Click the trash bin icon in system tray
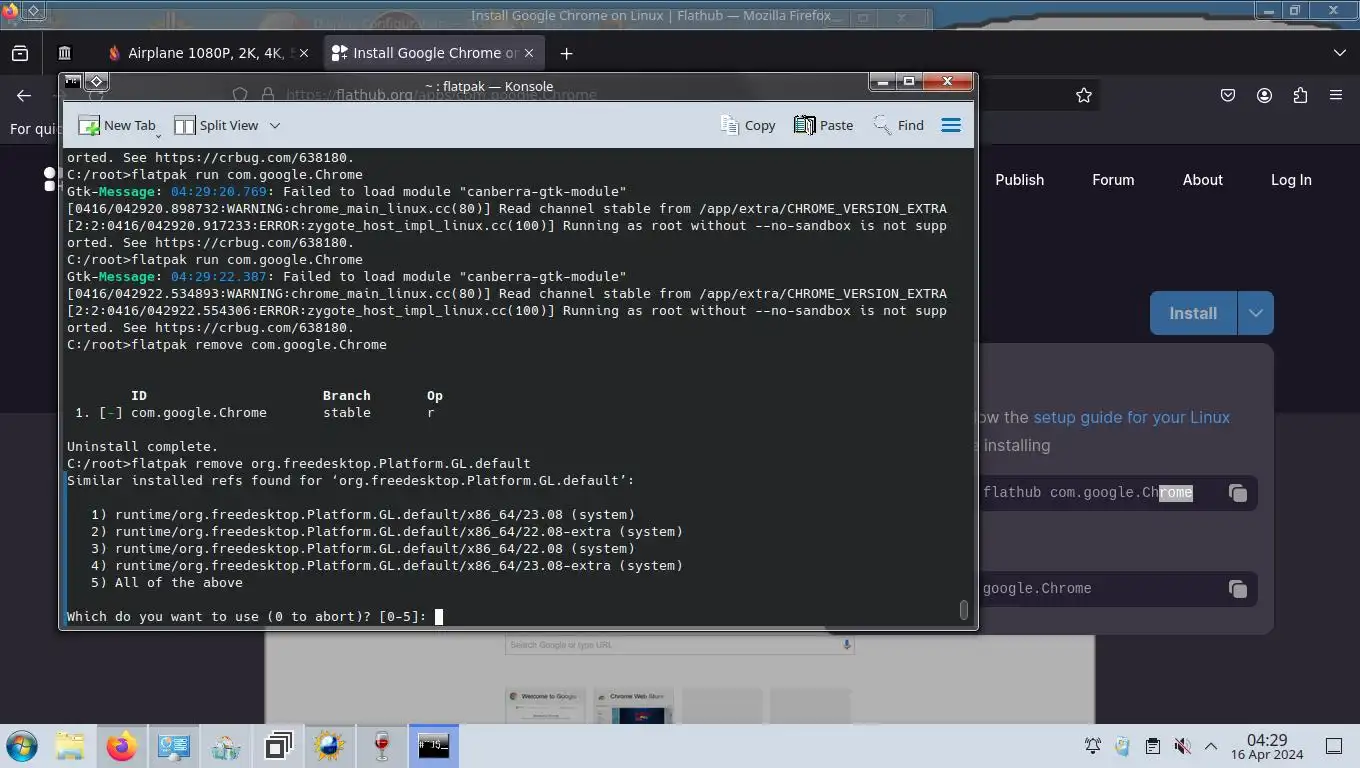 [x=1122, y=746]
